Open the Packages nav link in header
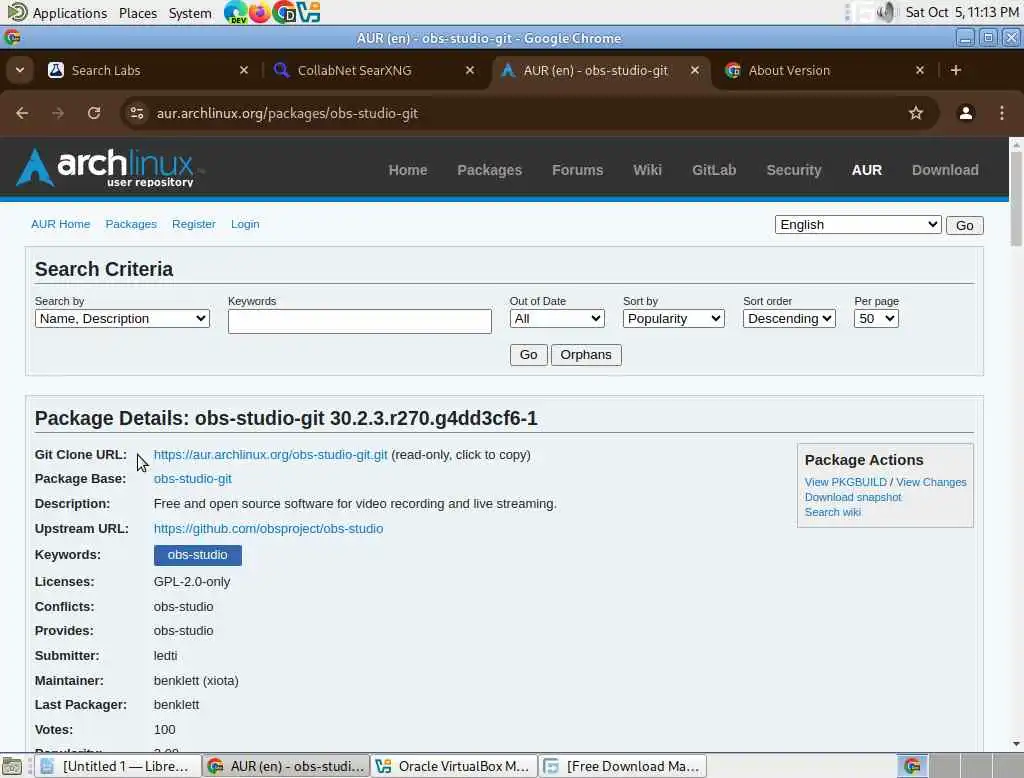This screenshot has height=778, width=1024. (x=489, y=170)
